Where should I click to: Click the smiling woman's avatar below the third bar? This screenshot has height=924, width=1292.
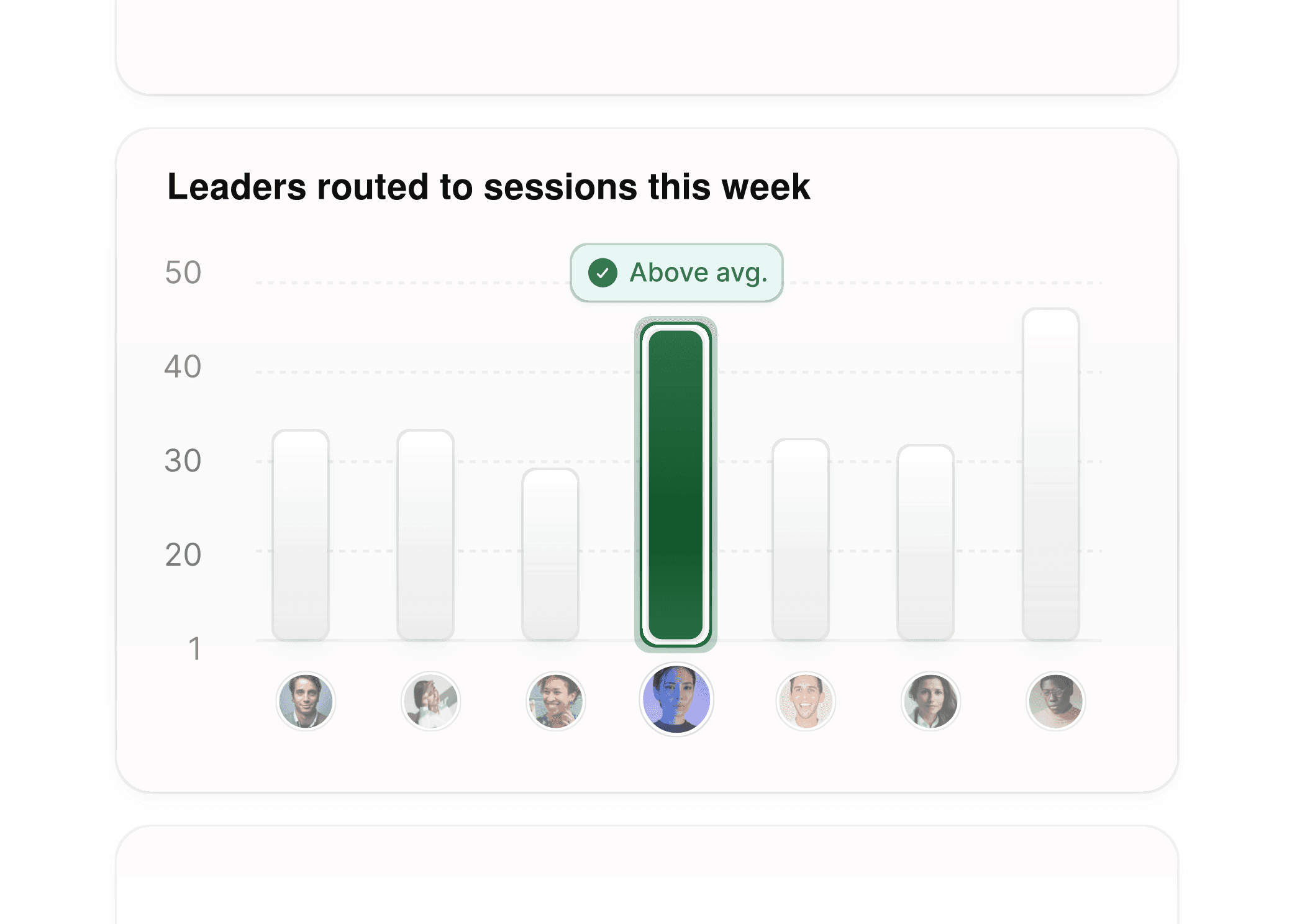point(555,701)
